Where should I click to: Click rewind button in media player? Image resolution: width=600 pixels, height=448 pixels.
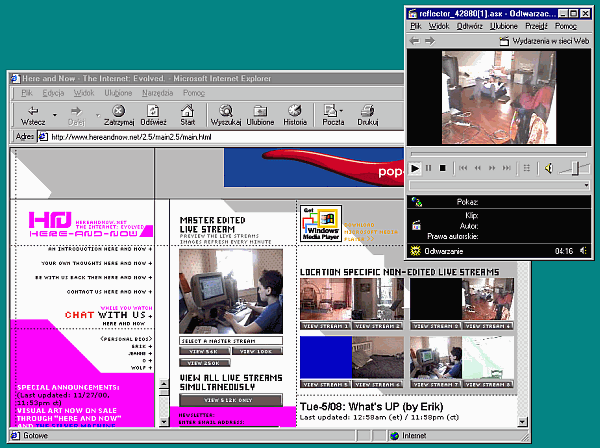(x=478, y=168)
